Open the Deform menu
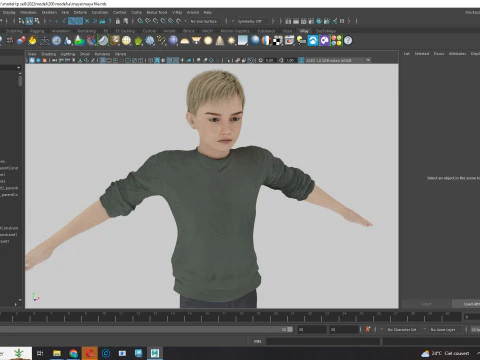This screenshot has height=360, width=480. point(80,12)
